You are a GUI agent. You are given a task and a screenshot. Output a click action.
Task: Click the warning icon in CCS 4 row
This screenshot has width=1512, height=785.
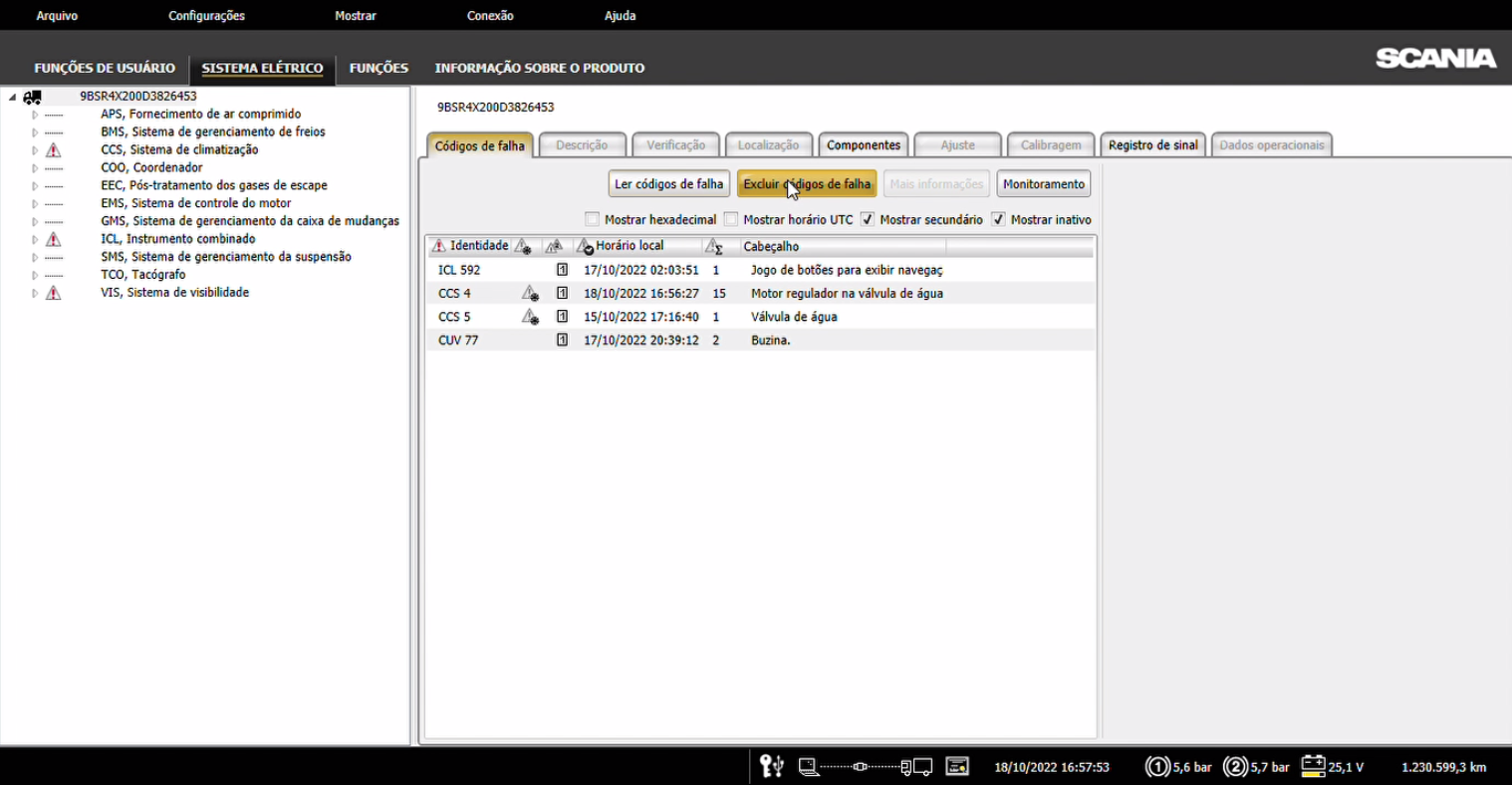pyautogui.click(x=530, y=293)
